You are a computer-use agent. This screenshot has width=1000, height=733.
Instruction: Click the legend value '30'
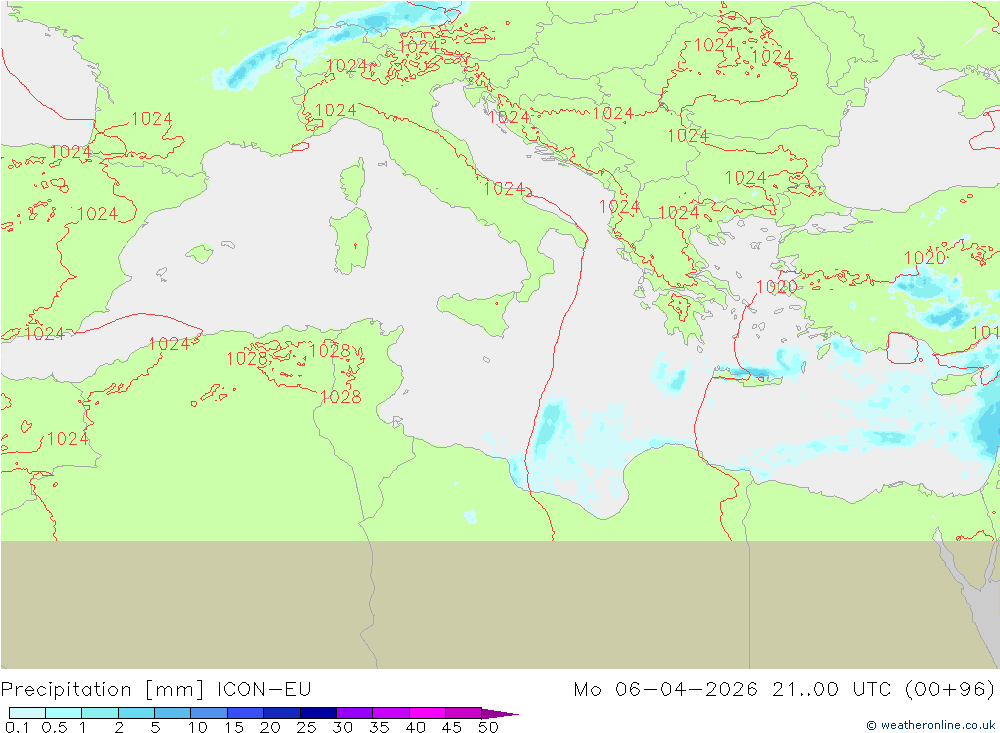[342, 727]
